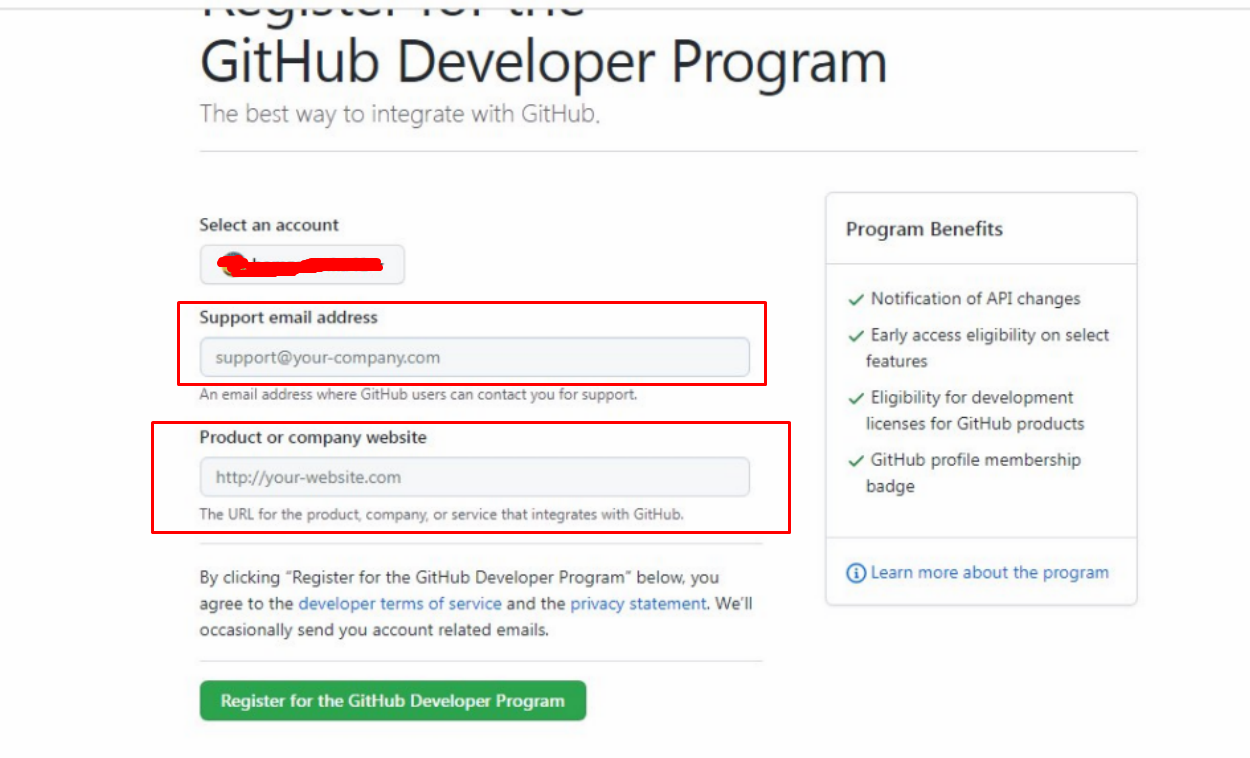Viewport: 1250px width, 758px height.
Task: Click the Support email address label
Action: tap(289, 317)
